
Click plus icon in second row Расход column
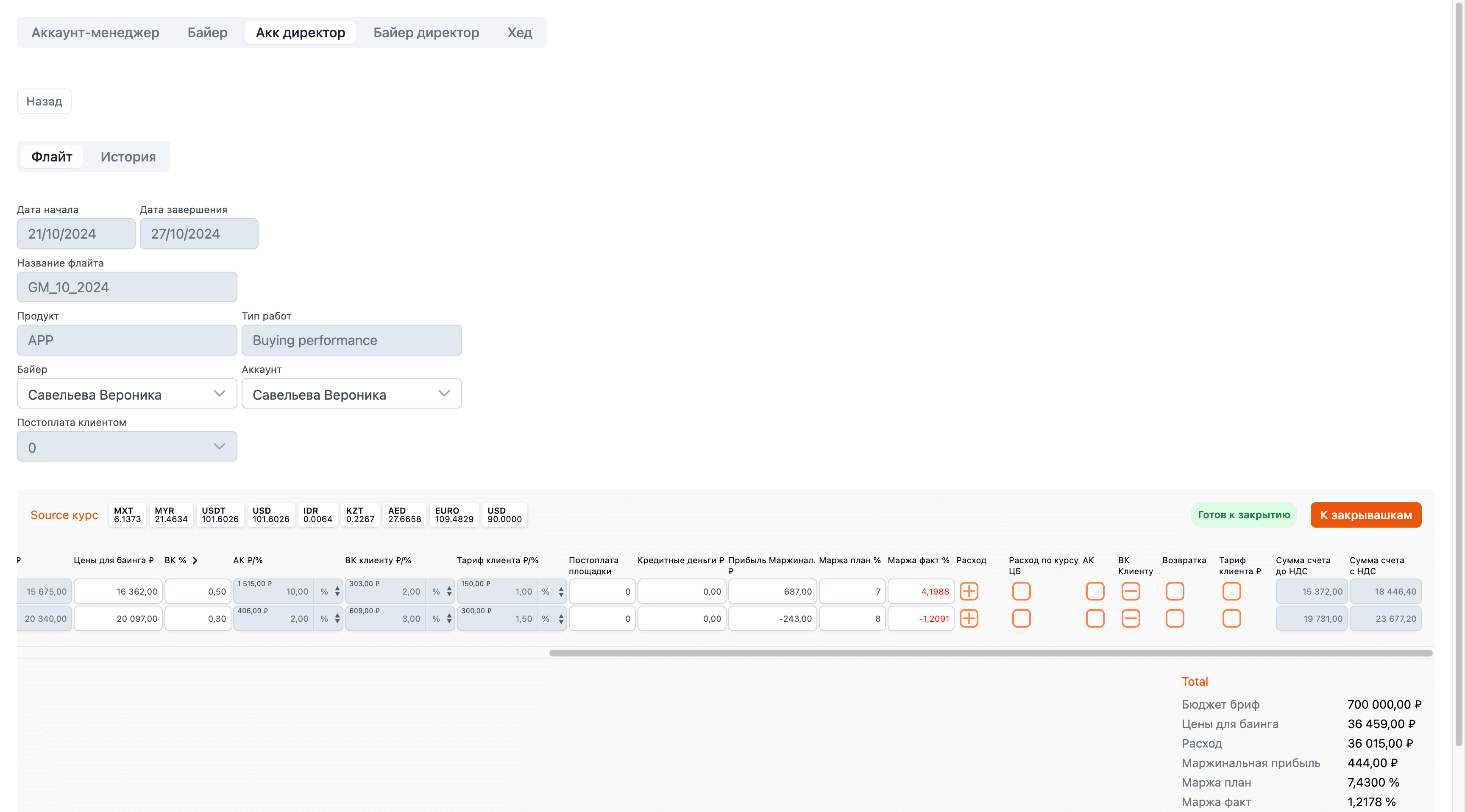969,618
